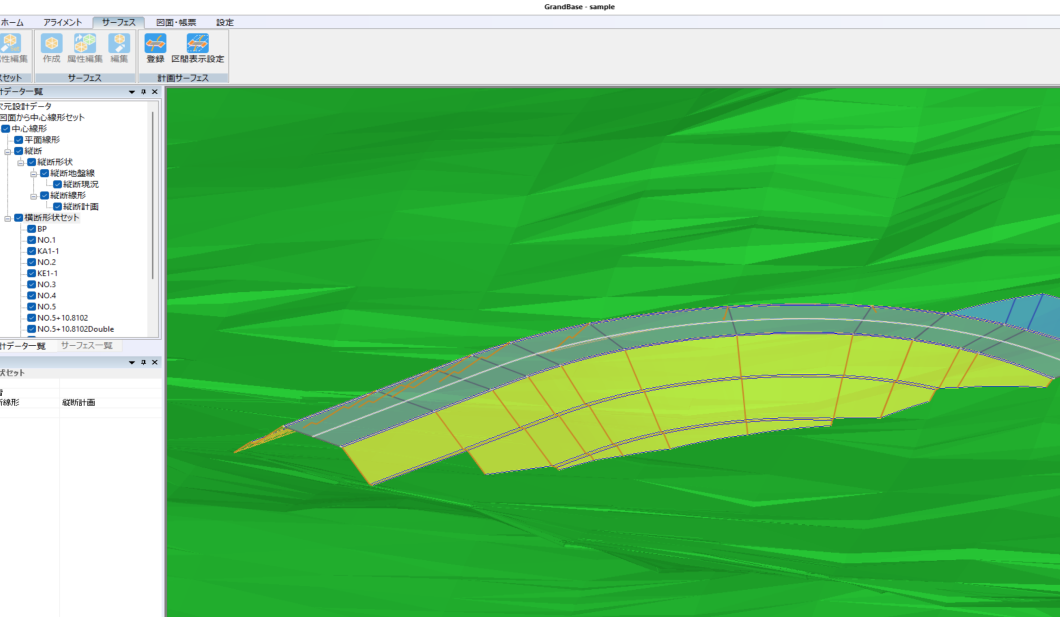
Task: Uncheck the 平面線形 checkbox
Action: coord(18,140)
